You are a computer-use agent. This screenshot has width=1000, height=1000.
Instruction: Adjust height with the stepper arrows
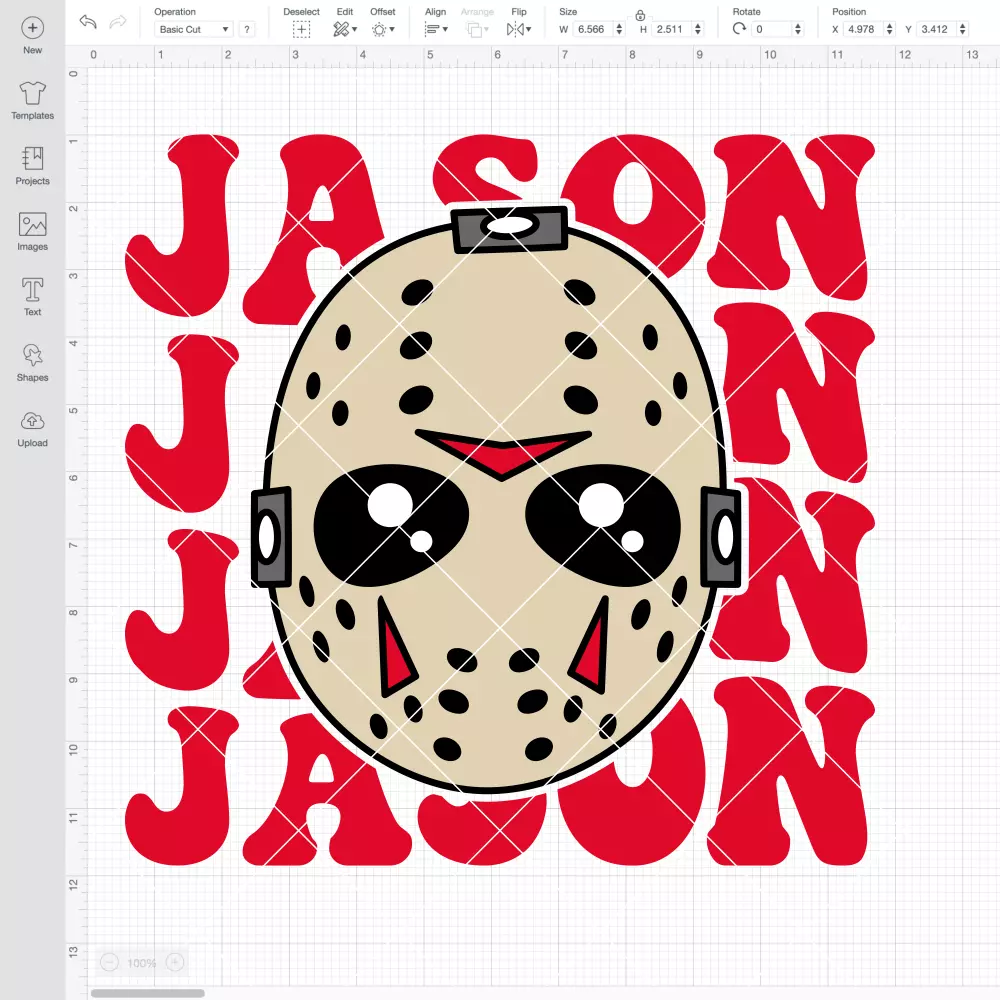coord(698,29)
